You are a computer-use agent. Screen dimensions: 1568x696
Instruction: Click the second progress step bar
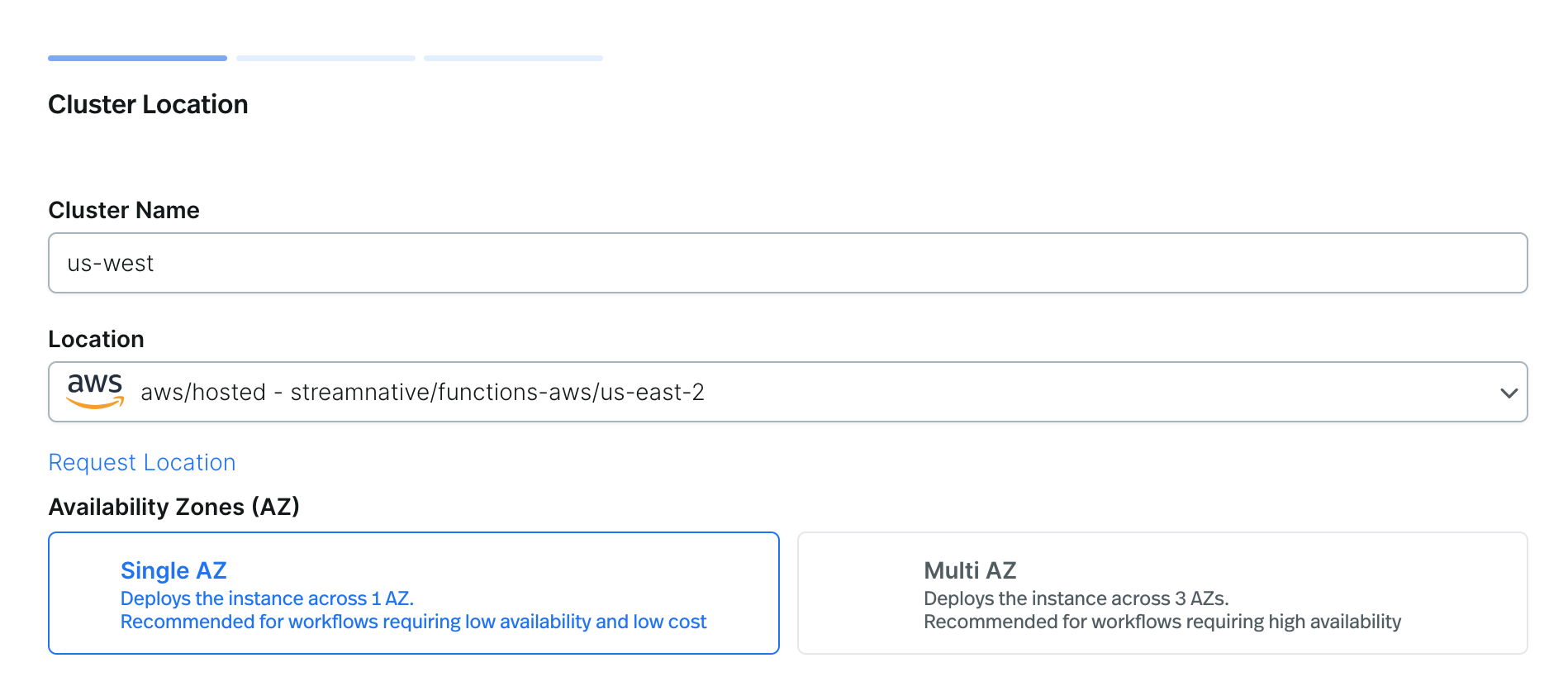pyautogui.click(x=325, y=58)
